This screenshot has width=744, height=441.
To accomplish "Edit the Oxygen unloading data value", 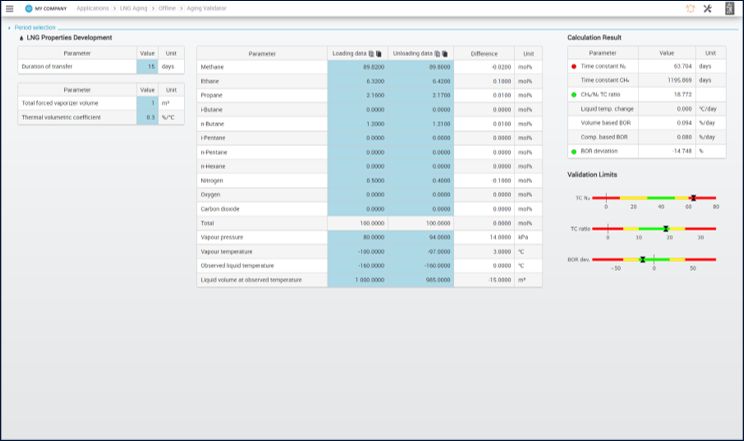I will pos(421,195).
